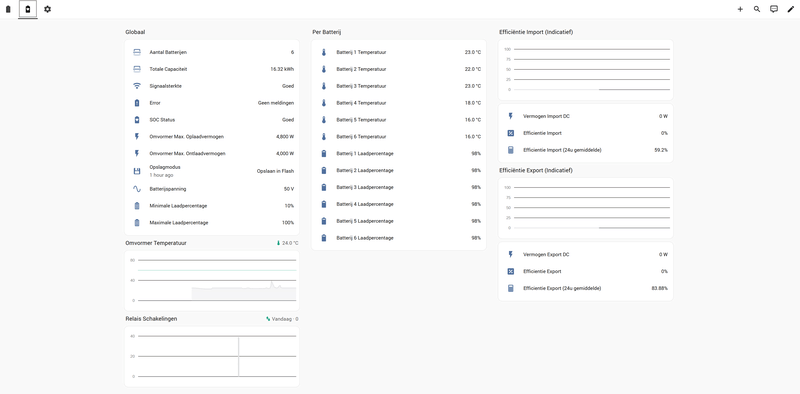Click the SOC Status battery icon
Screen dimensions: 800x394
click(x=137, y=120)
